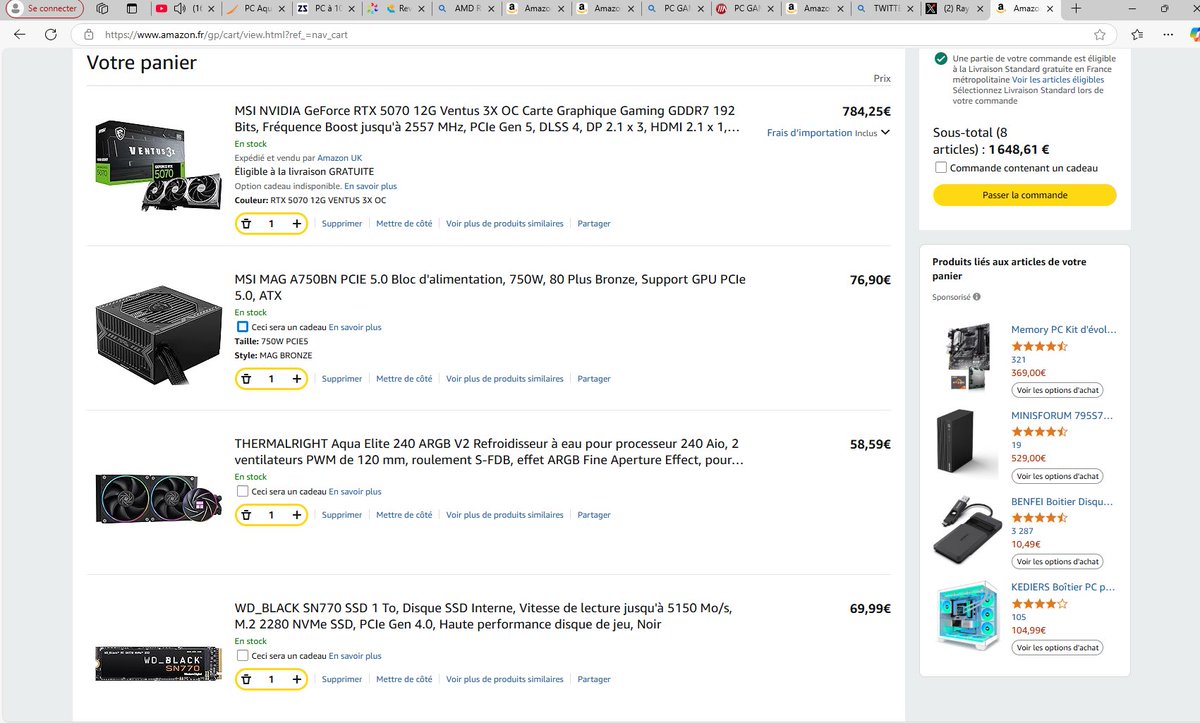Click Supprimer for WD_BLACK SN770
The image size is (1200, 723).
click(342, 679)
